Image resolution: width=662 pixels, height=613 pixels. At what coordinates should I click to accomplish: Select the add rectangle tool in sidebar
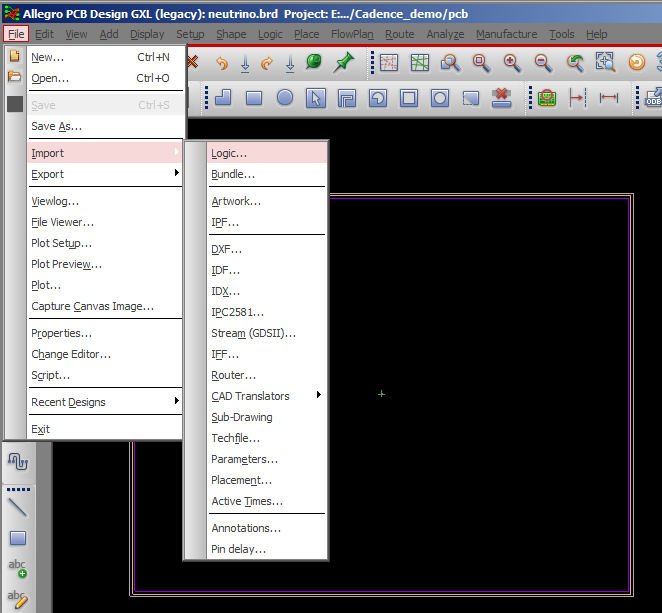(18, 538)
